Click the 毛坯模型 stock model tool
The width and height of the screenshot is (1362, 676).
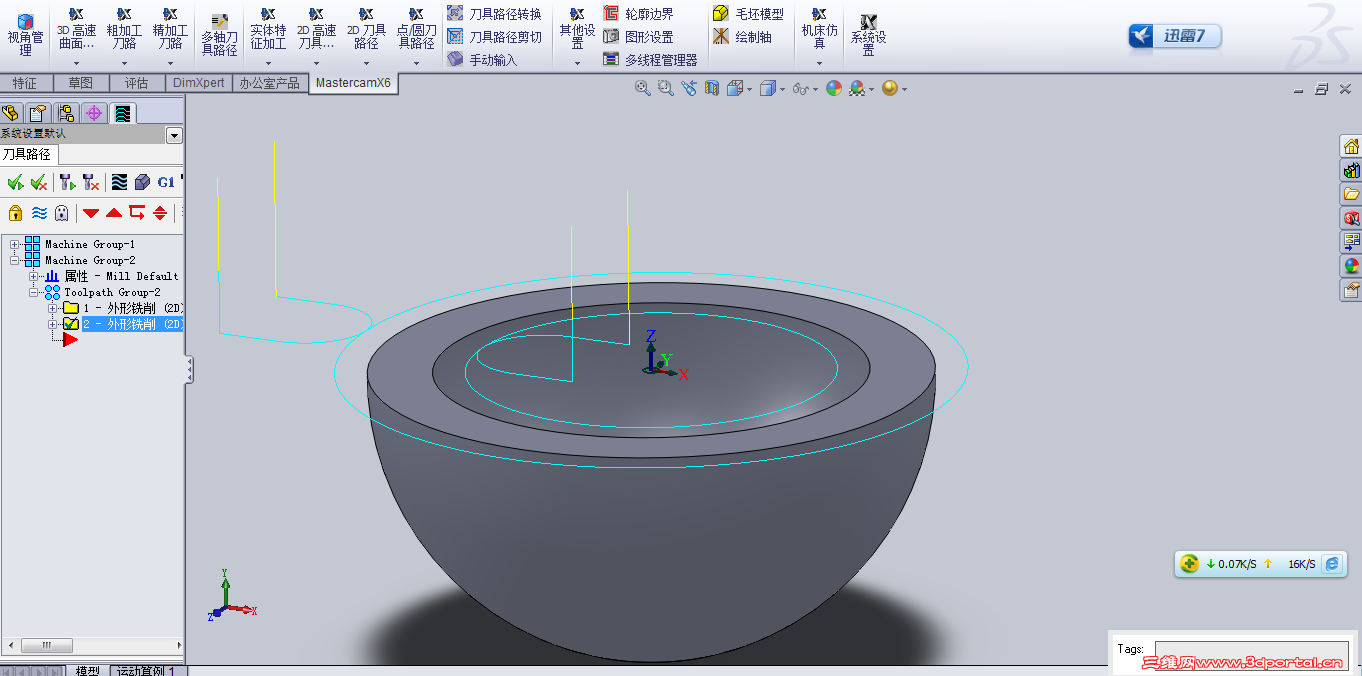(x=748, y=13)
